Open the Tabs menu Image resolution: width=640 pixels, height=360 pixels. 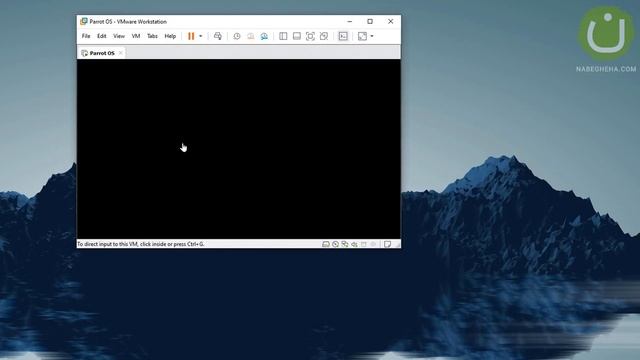[152, 36]
